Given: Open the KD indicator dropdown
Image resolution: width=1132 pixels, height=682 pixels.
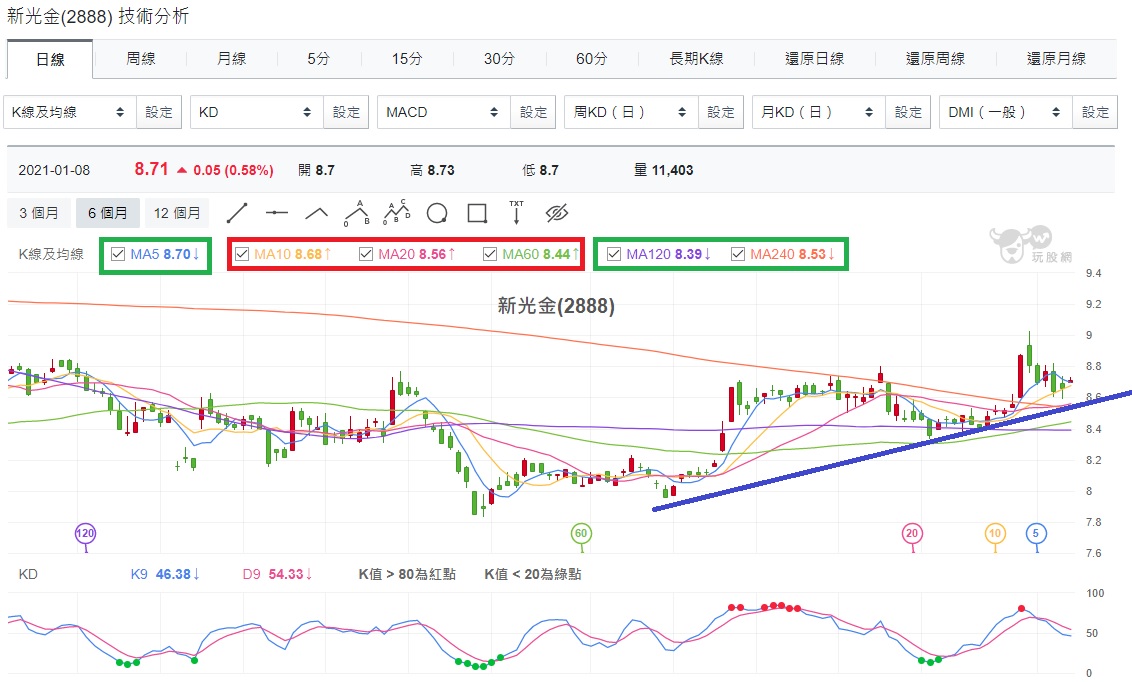Looking at the screenshot, I should pos(256,112).
